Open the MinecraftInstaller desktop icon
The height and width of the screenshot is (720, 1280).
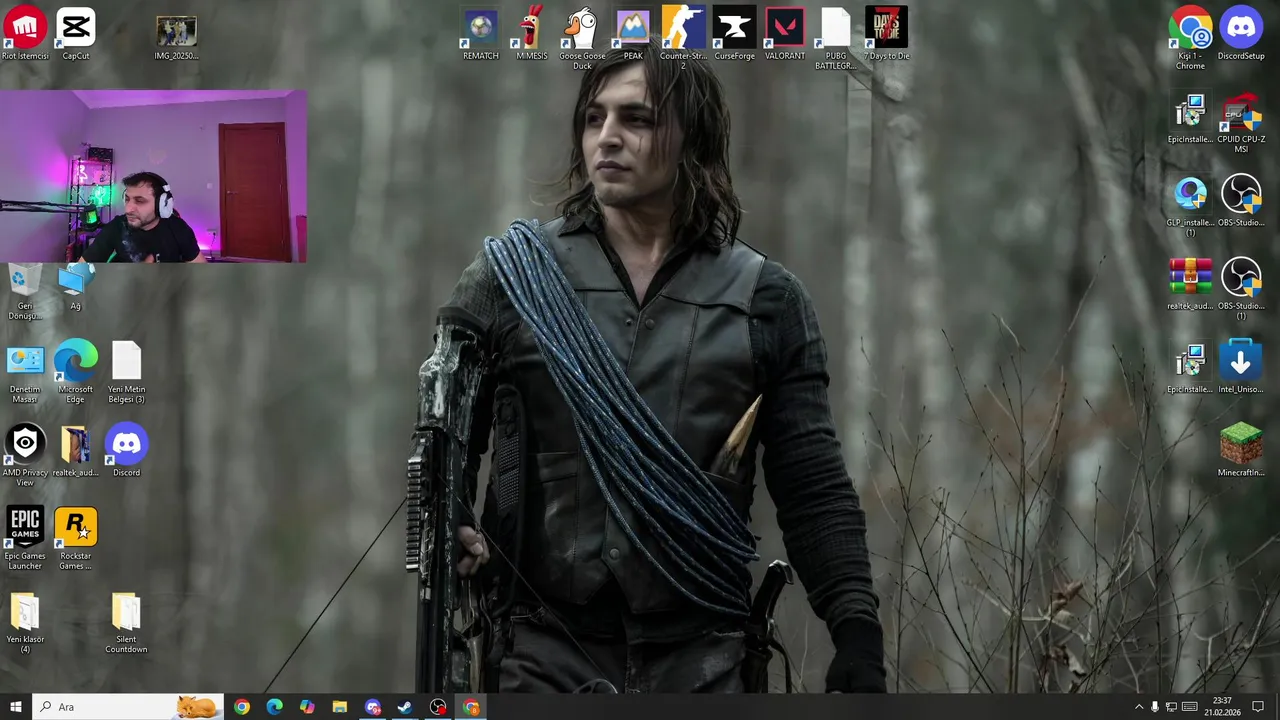(1241, 451)
